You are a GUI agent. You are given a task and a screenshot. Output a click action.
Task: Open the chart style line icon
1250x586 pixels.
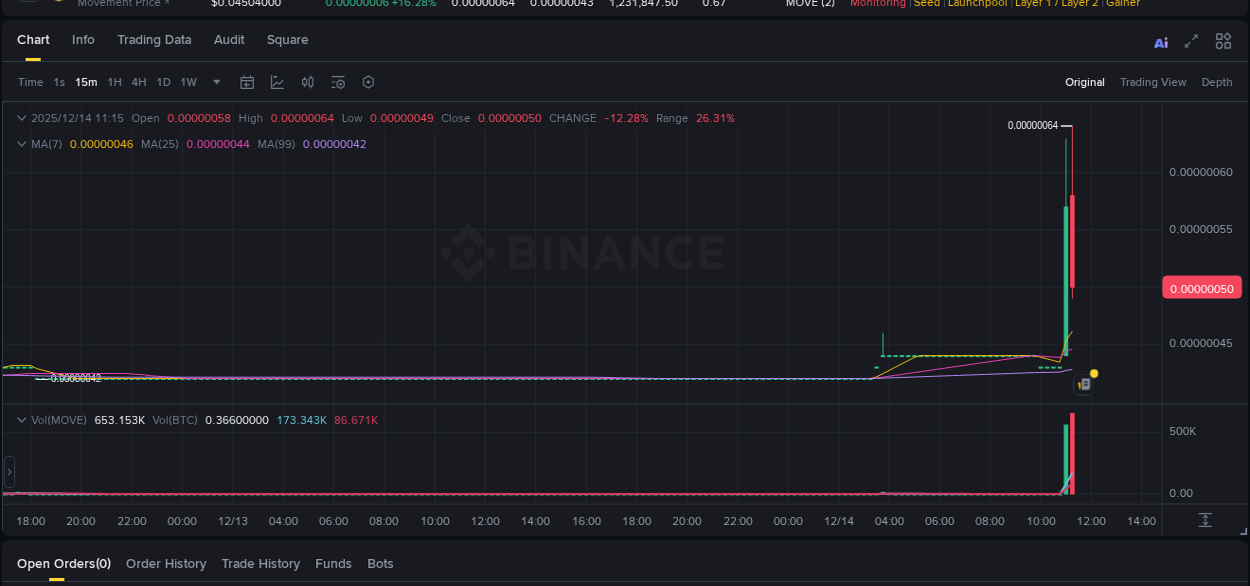(x=277, y=82)
